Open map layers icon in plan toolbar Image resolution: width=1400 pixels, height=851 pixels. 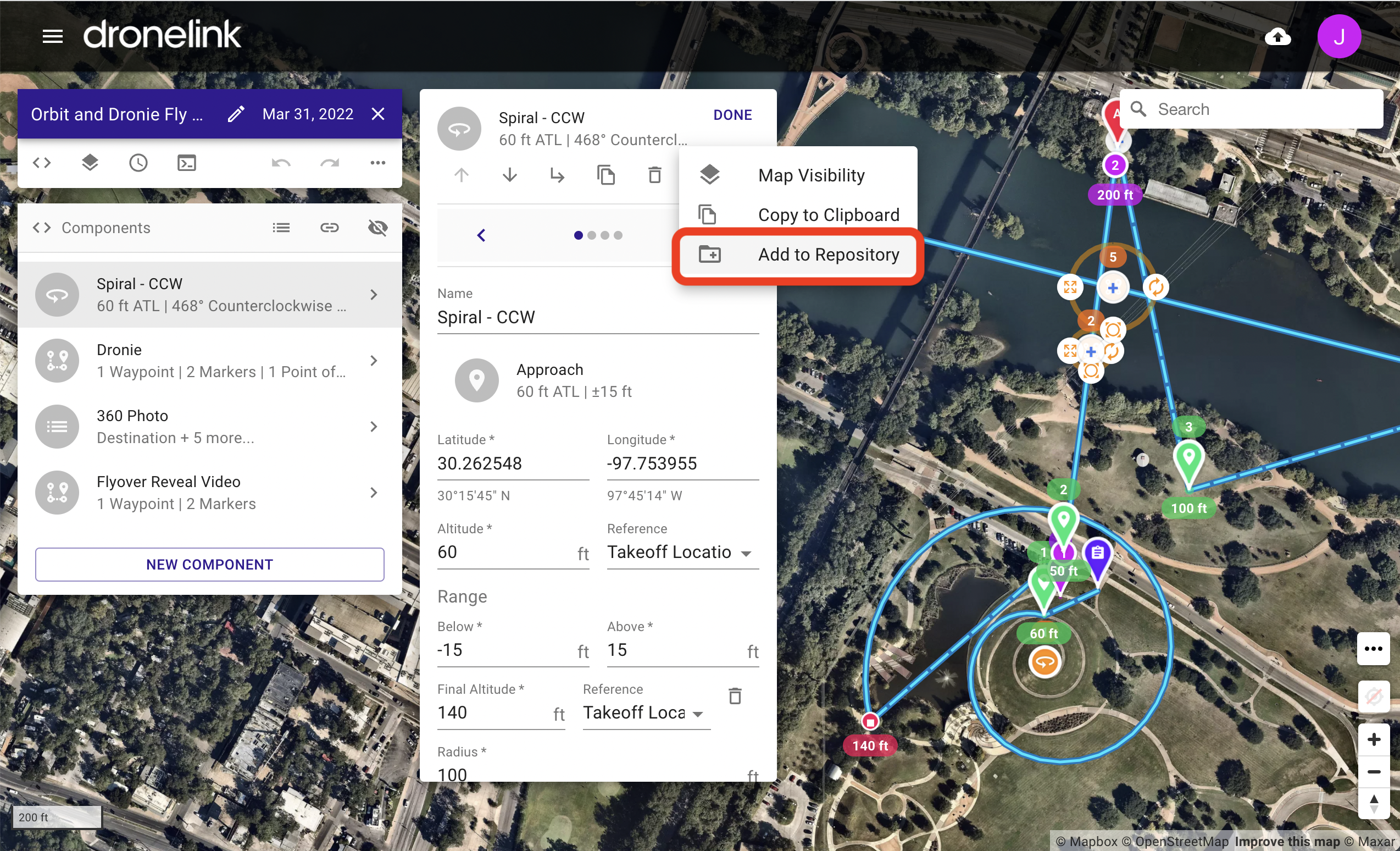coord(90,163)
